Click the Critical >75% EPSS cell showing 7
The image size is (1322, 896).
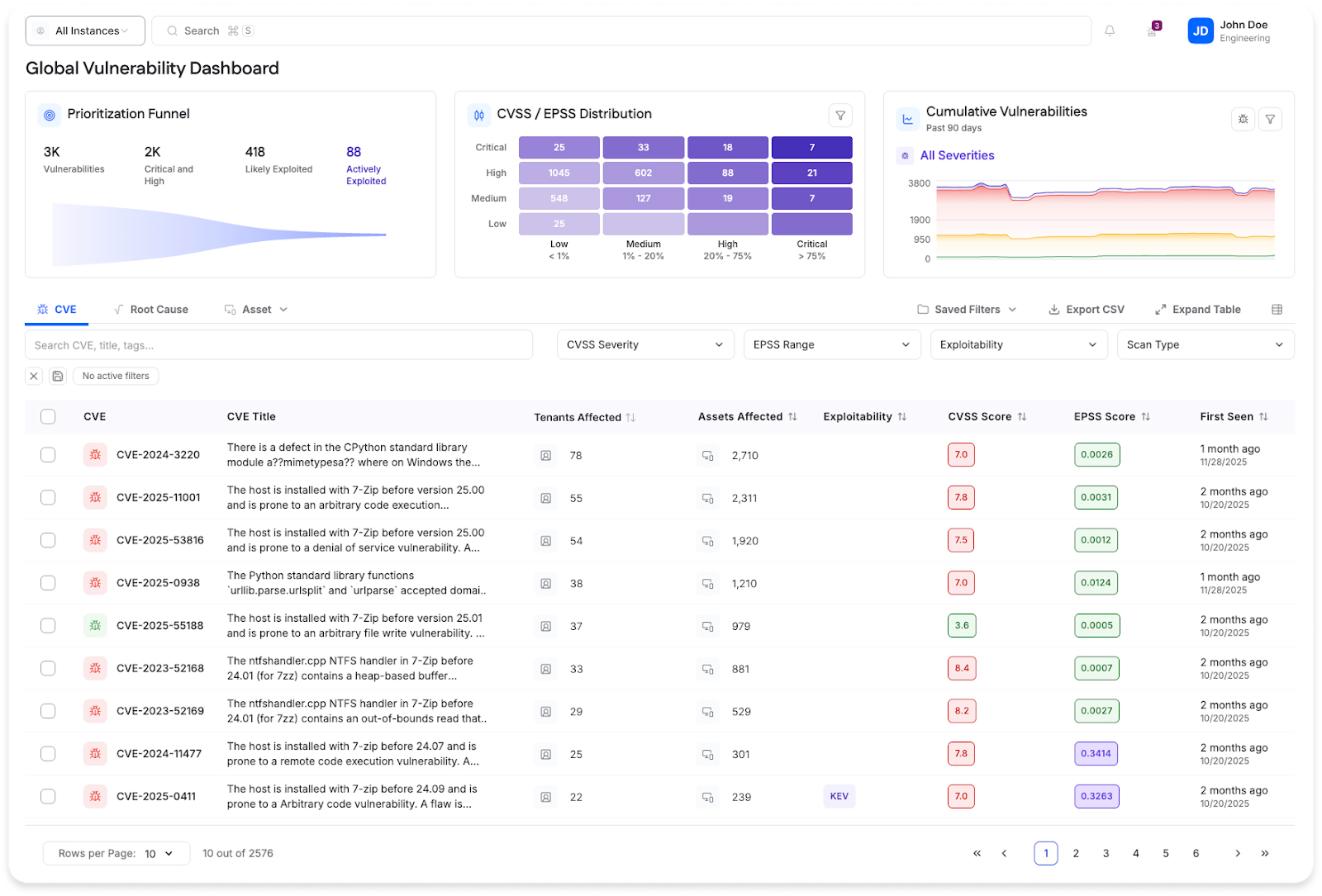[811, 147]
